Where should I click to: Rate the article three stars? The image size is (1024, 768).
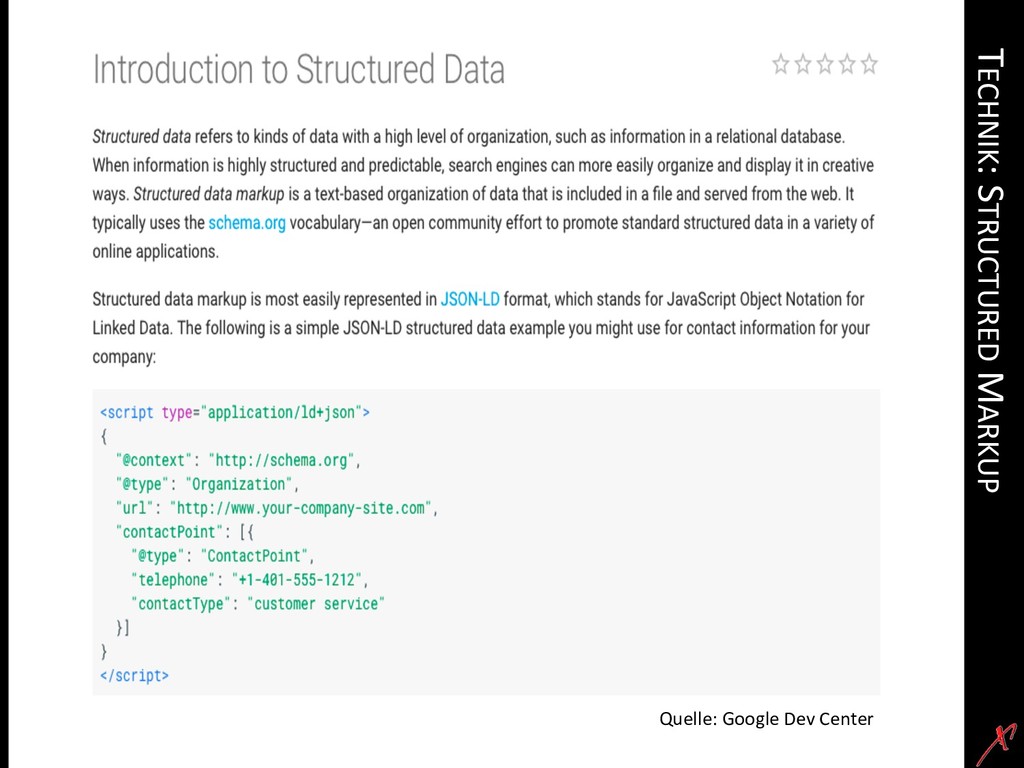pyautogui.click(x=825, y=65)
